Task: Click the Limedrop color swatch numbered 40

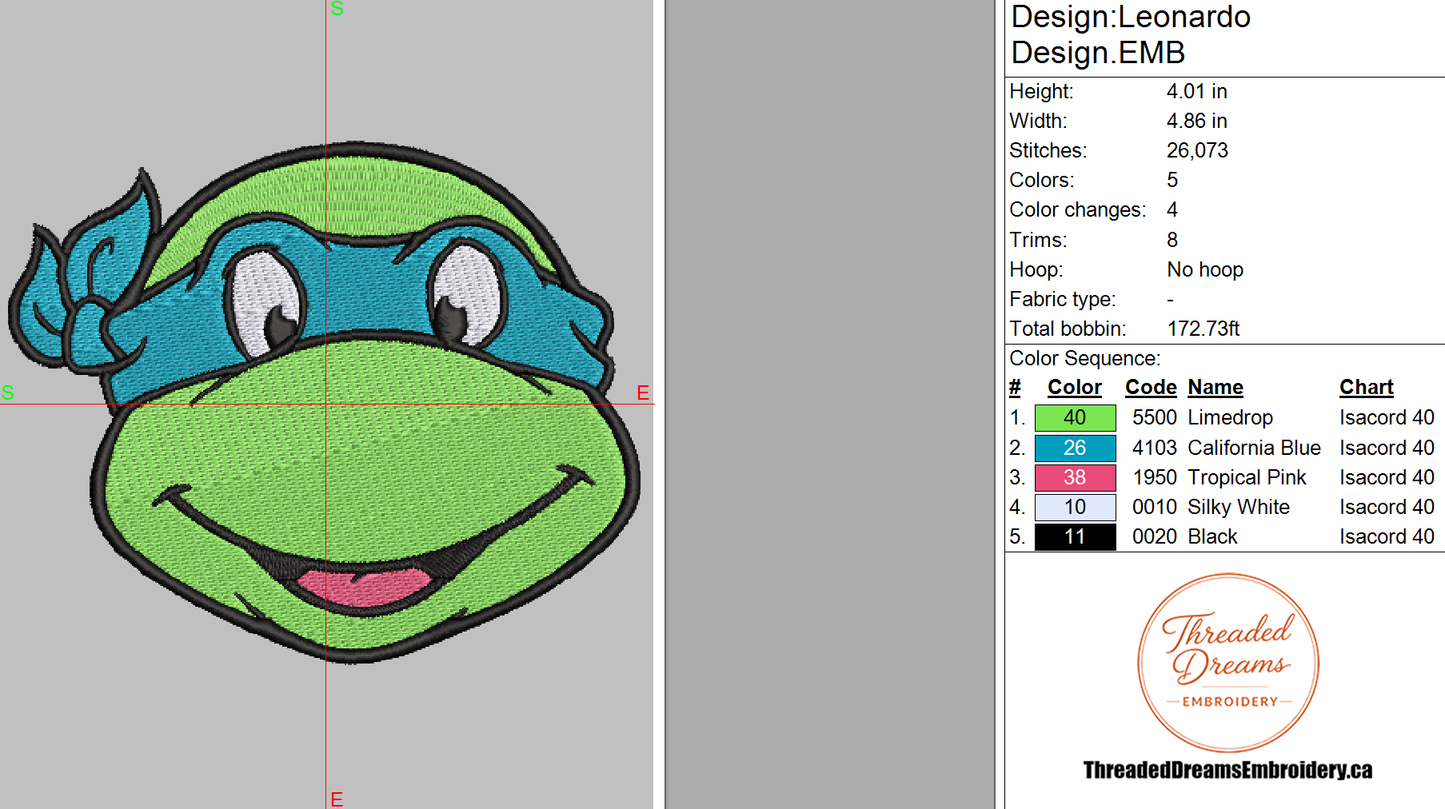Action: [x=1075, y=418]
